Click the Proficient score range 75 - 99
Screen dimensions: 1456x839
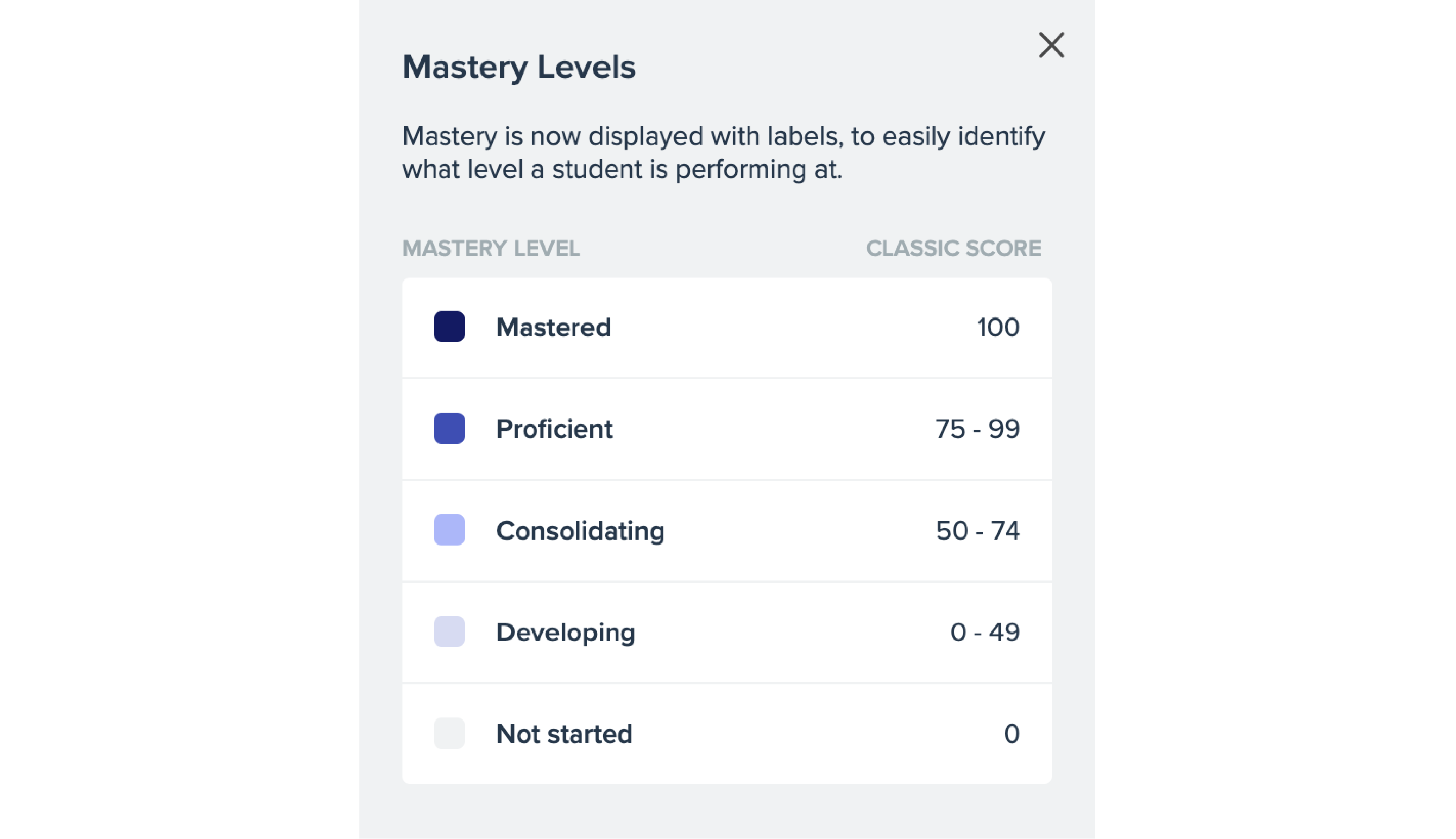978,429
